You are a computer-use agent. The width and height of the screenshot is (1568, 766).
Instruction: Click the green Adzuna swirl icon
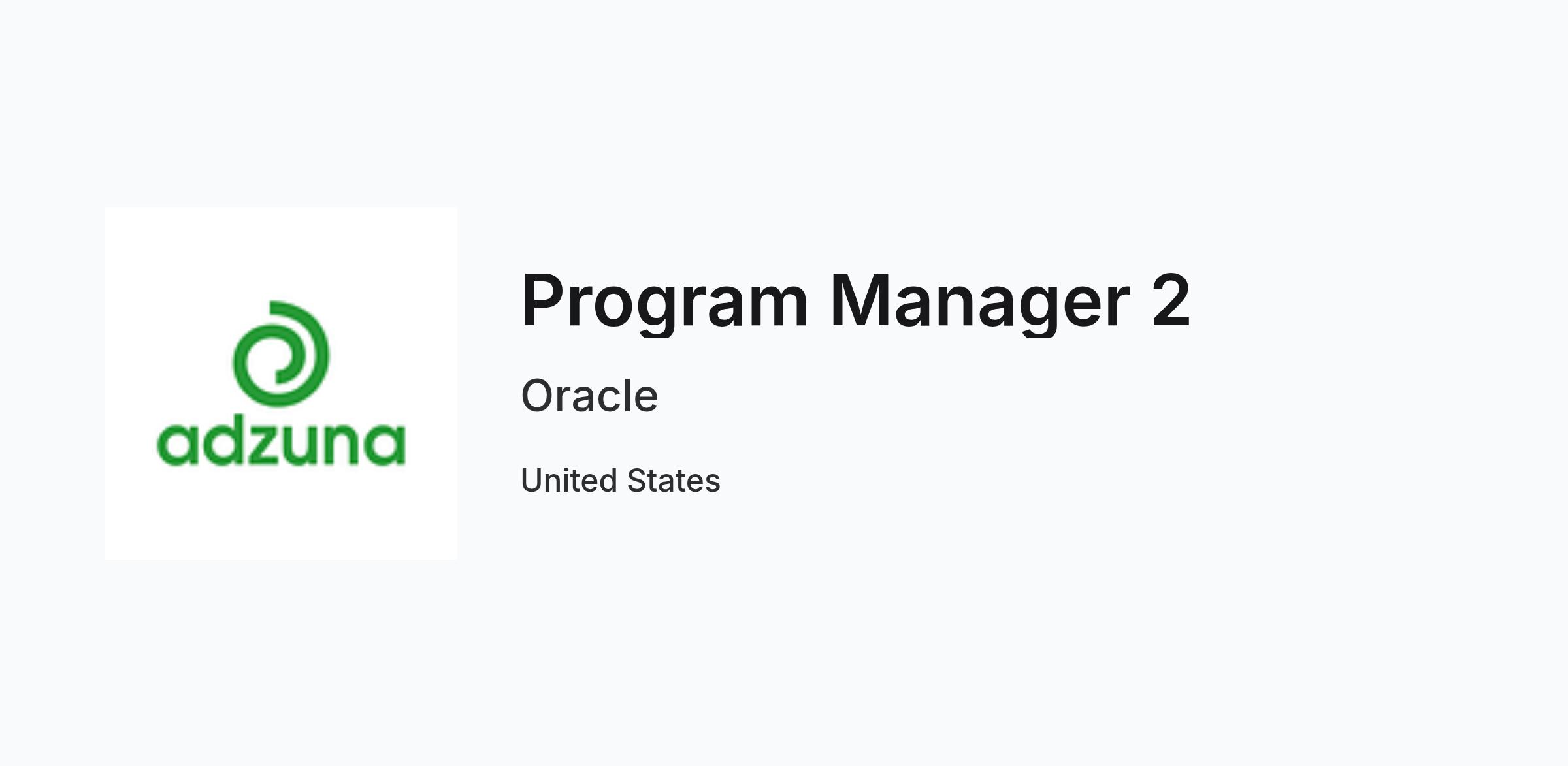click(x=281, y=353)
